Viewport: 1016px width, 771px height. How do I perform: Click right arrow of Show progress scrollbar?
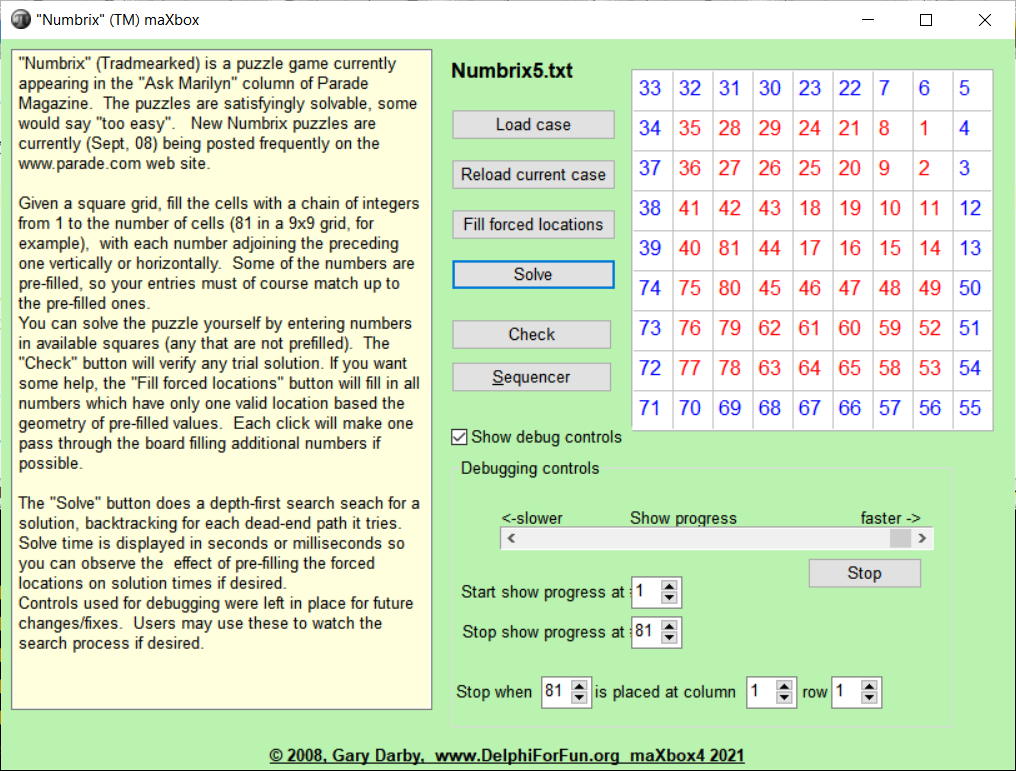pos(922,538)
